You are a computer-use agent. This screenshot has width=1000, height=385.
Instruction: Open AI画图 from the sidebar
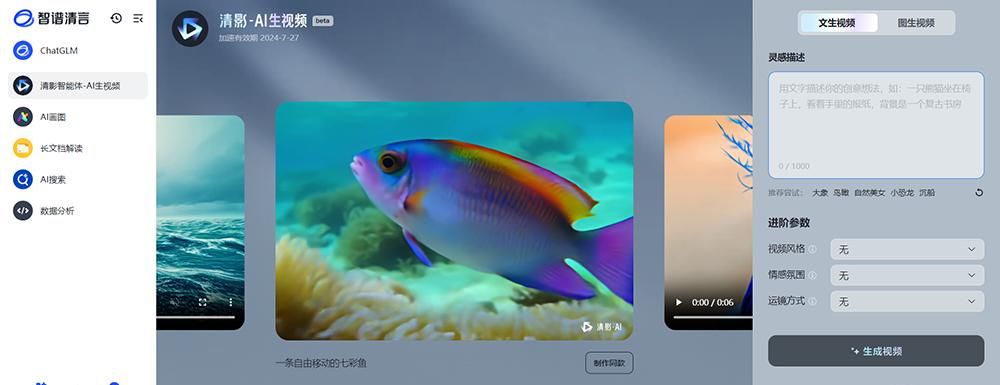(x=78, y=117)
